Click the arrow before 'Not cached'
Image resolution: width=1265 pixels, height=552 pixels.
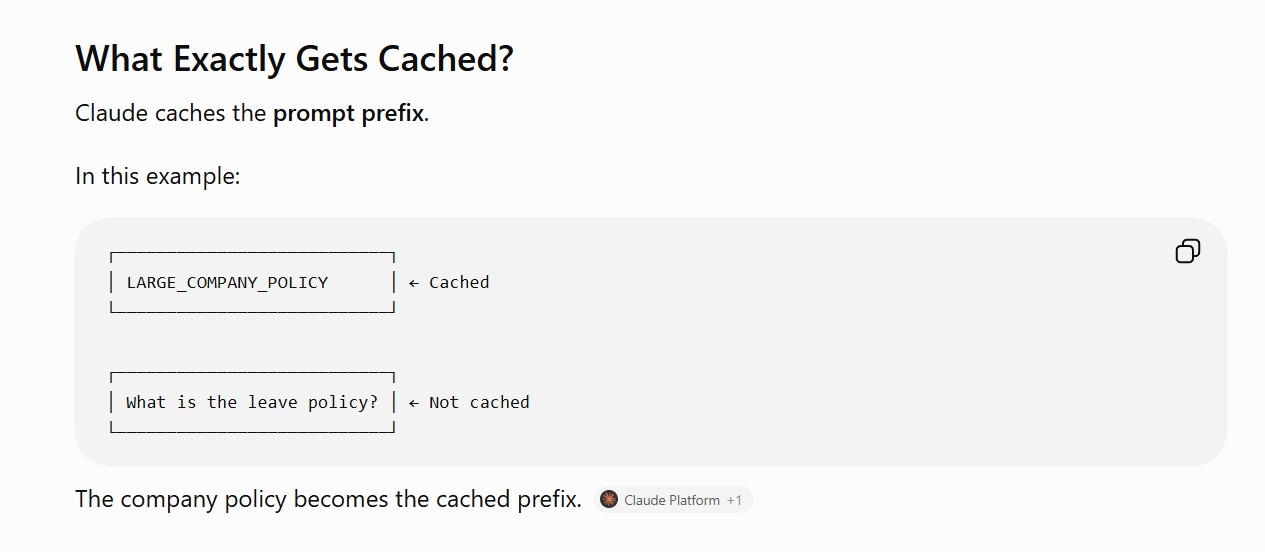[x=414, y=402]
